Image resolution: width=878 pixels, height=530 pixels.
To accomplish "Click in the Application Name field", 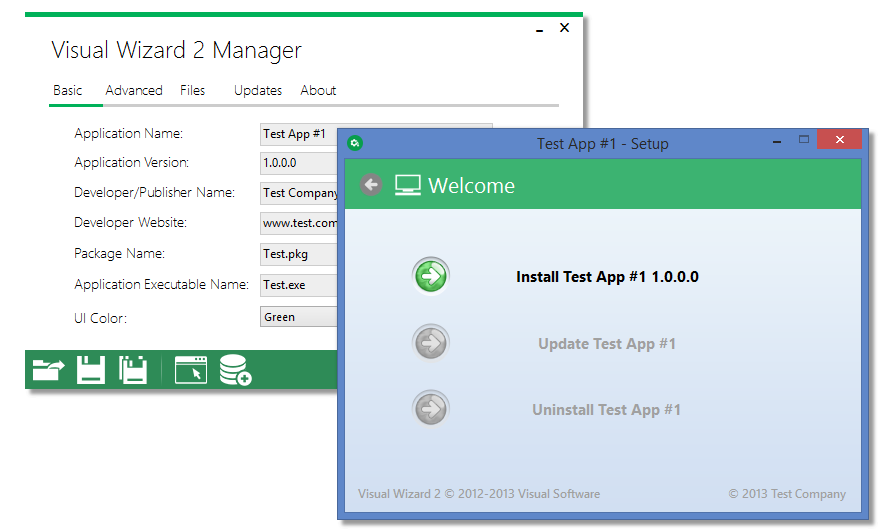I will coord(298,134).
